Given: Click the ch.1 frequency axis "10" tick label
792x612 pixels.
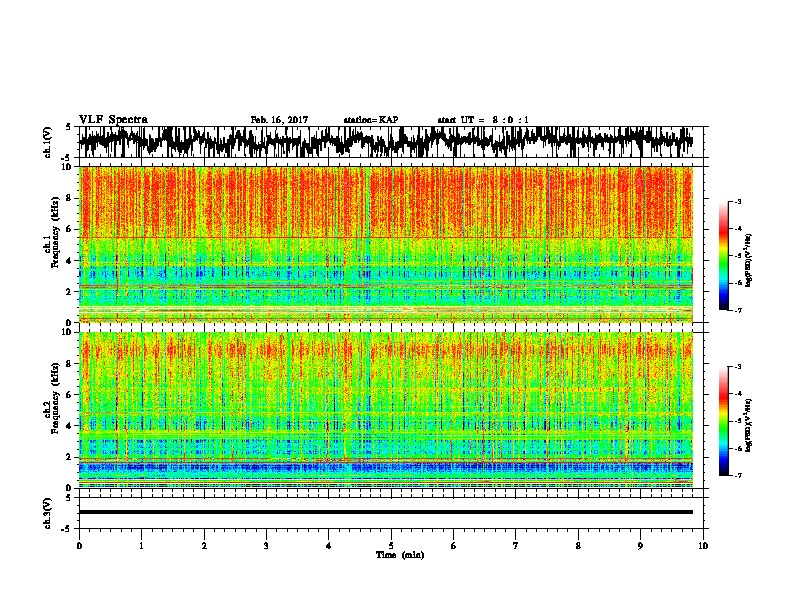Looking at the screenshot, I should tap(68, 167).
